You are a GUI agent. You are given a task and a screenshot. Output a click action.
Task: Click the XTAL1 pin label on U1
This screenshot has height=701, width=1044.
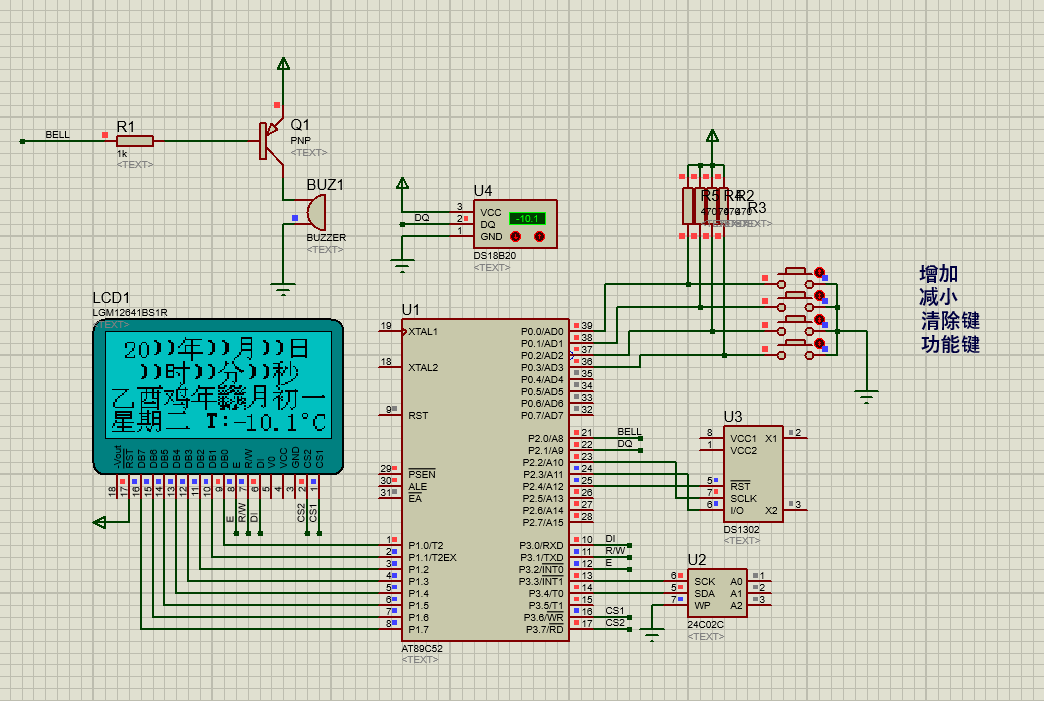(x=423, y=332)
